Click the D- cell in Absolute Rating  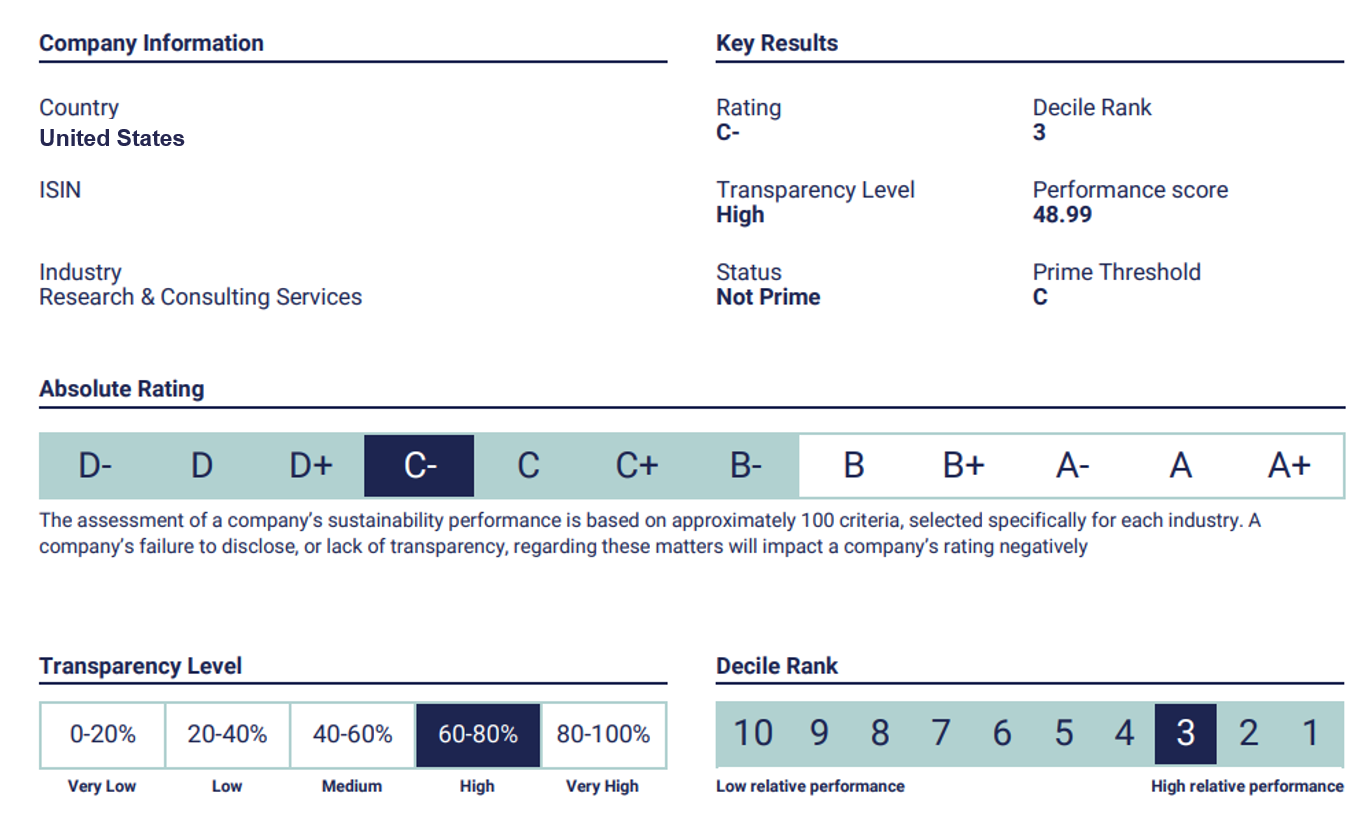95,466
